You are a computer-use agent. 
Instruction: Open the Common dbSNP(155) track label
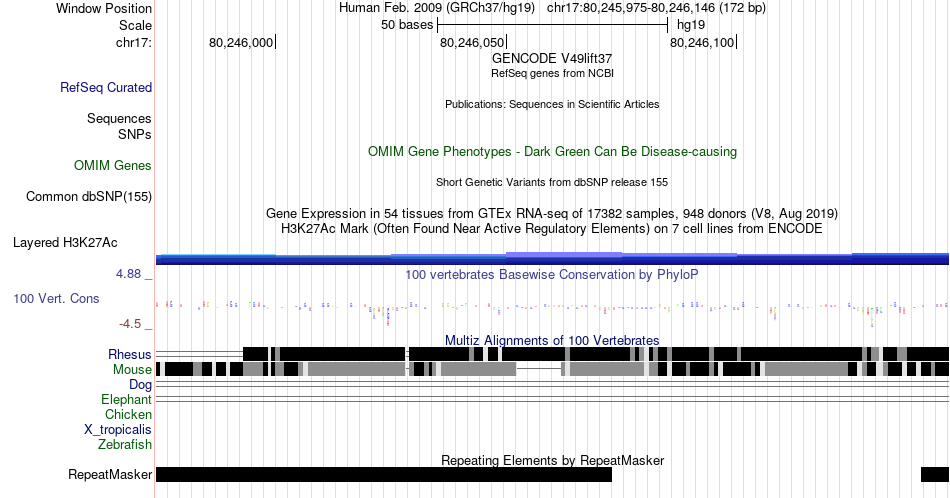88,196
